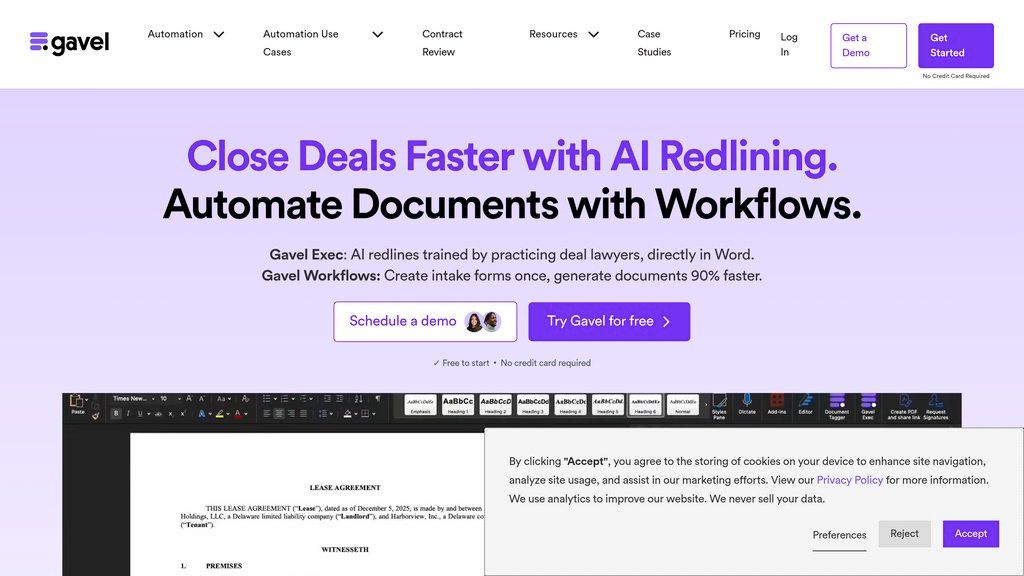This screenshot has height=576, width=1024.
Task: Apply the Normal style thumbnail
Action: (x=682, y=405)
